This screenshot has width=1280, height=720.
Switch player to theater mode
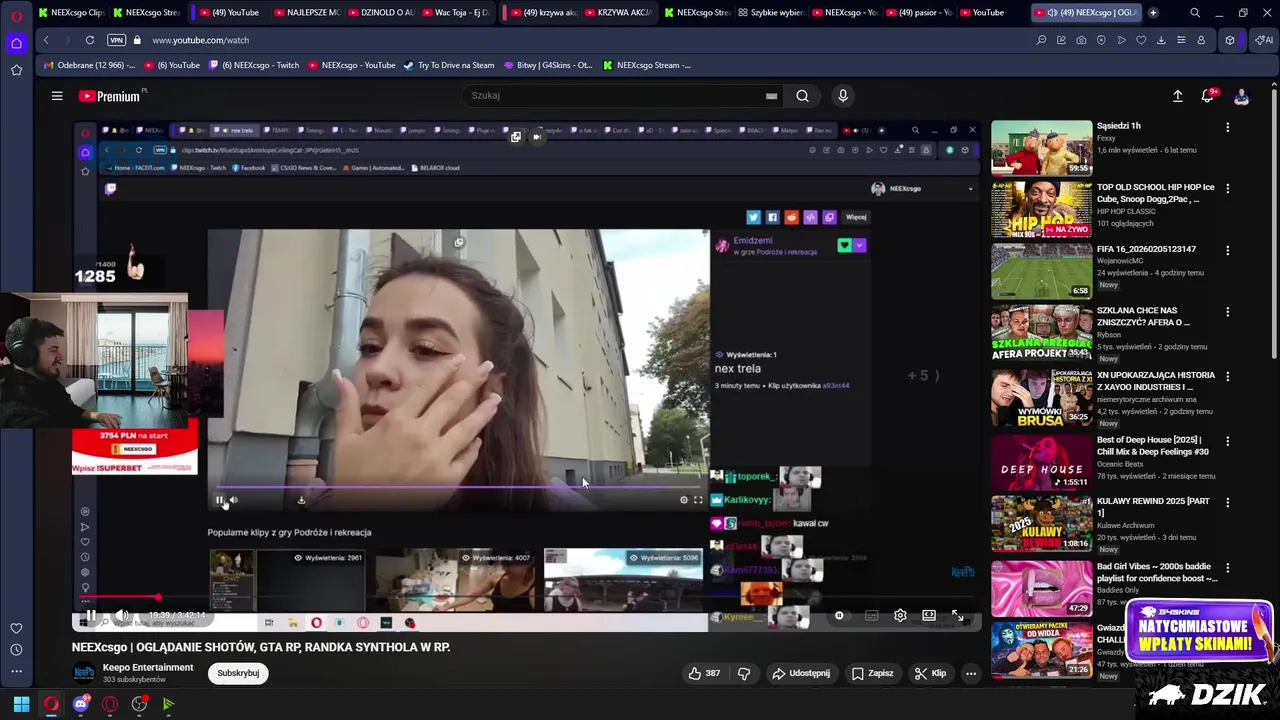tap(929, 615)
